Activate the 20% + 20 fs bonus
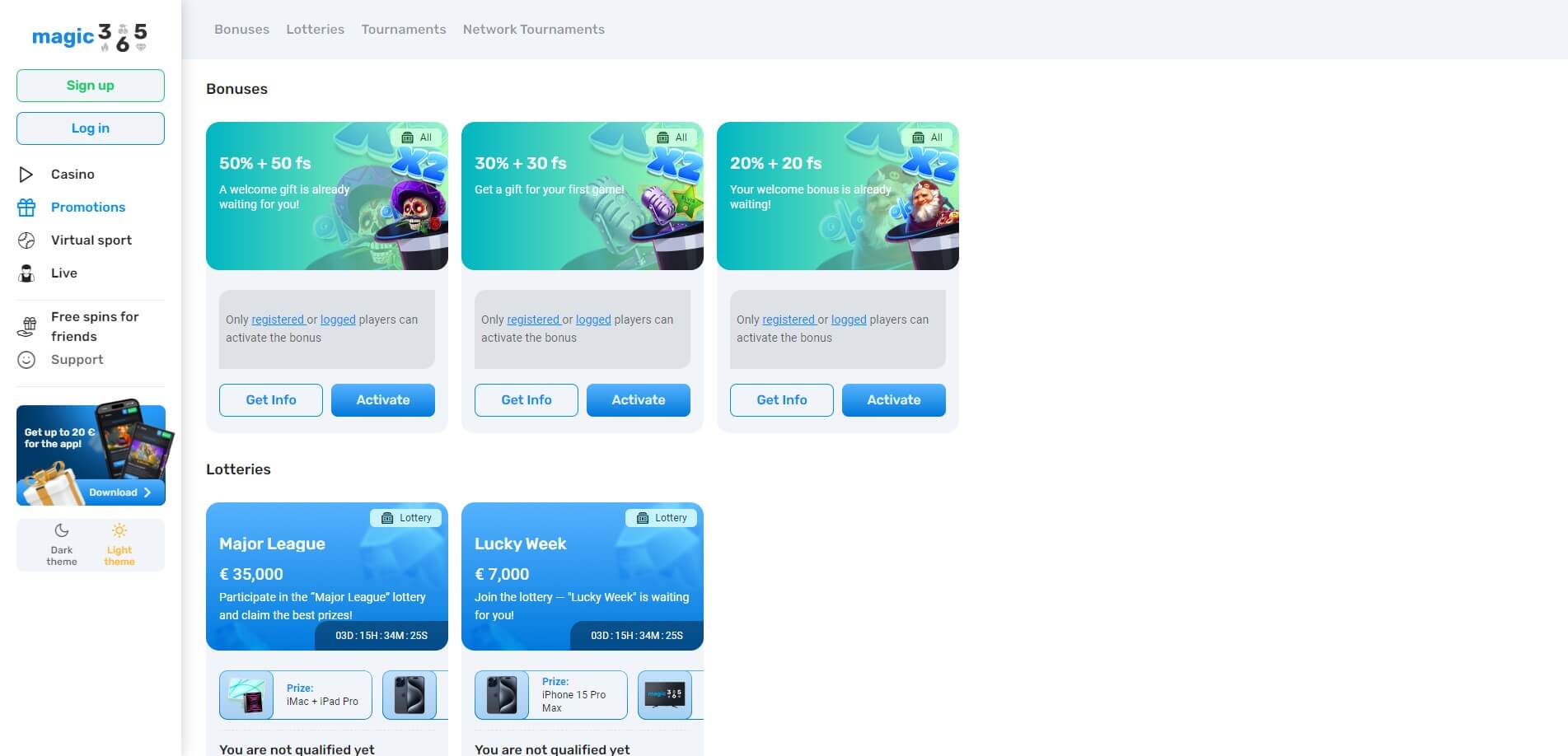Image resolution: width=1568 pixels, height=756 pixels. (x=894, y=400)
